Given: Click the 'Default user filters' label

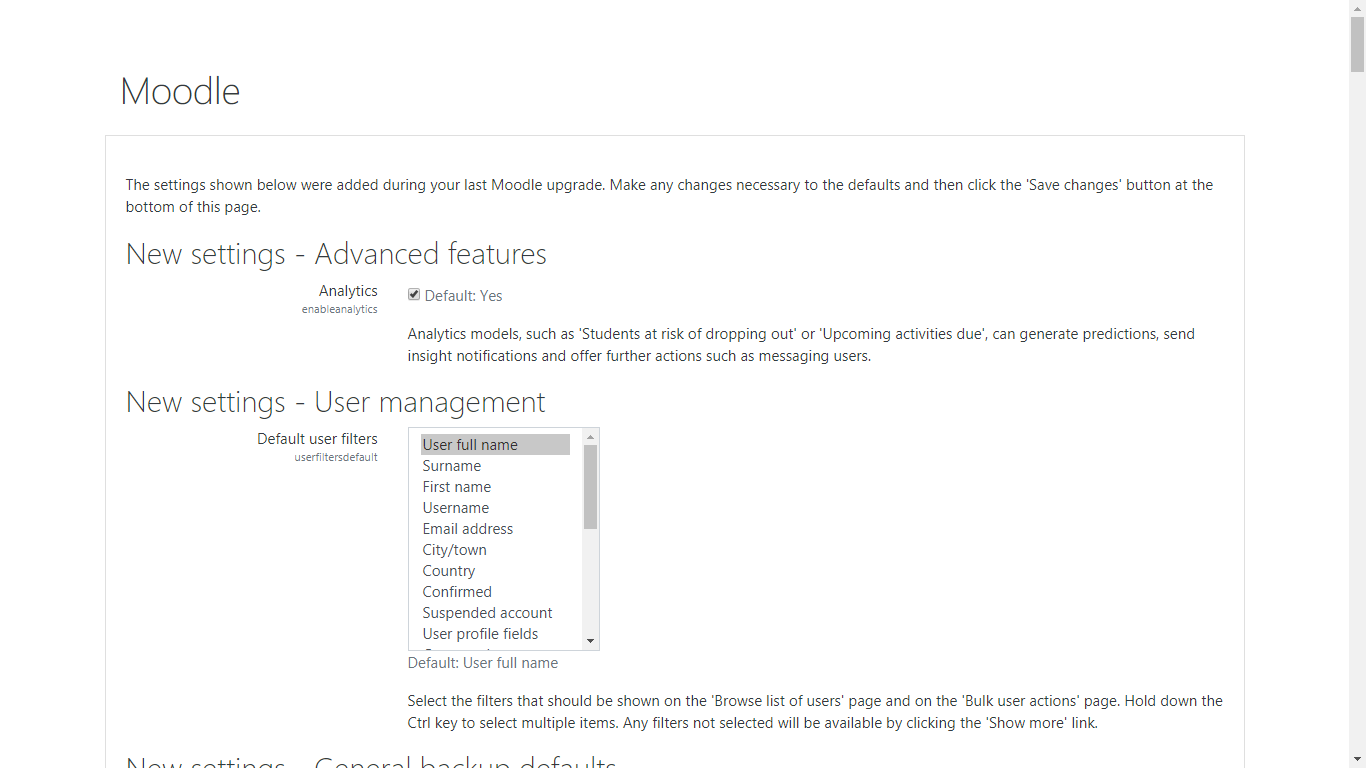Looking at the screenshot, I should point(317,439).
